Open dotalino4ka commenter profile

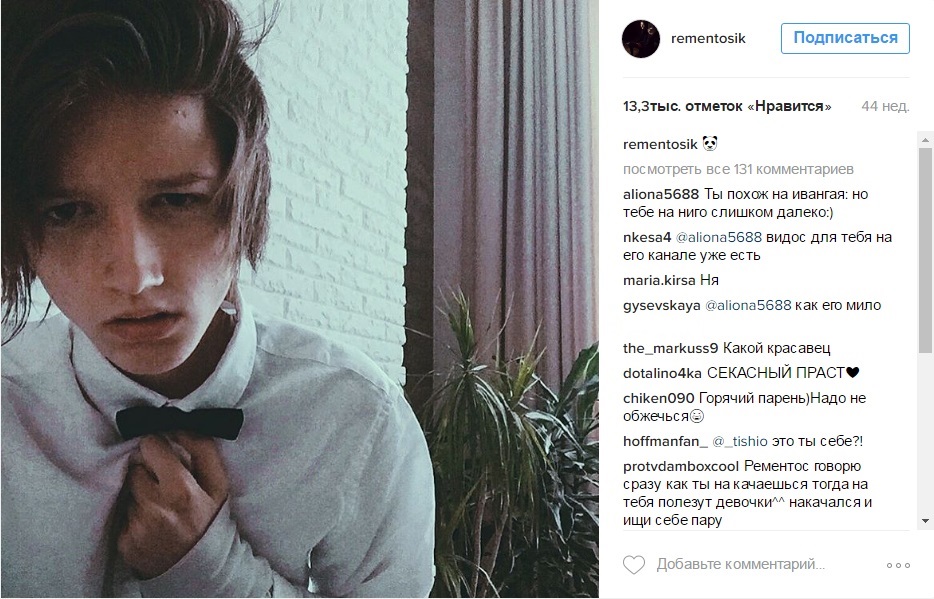tap(662, 373)
